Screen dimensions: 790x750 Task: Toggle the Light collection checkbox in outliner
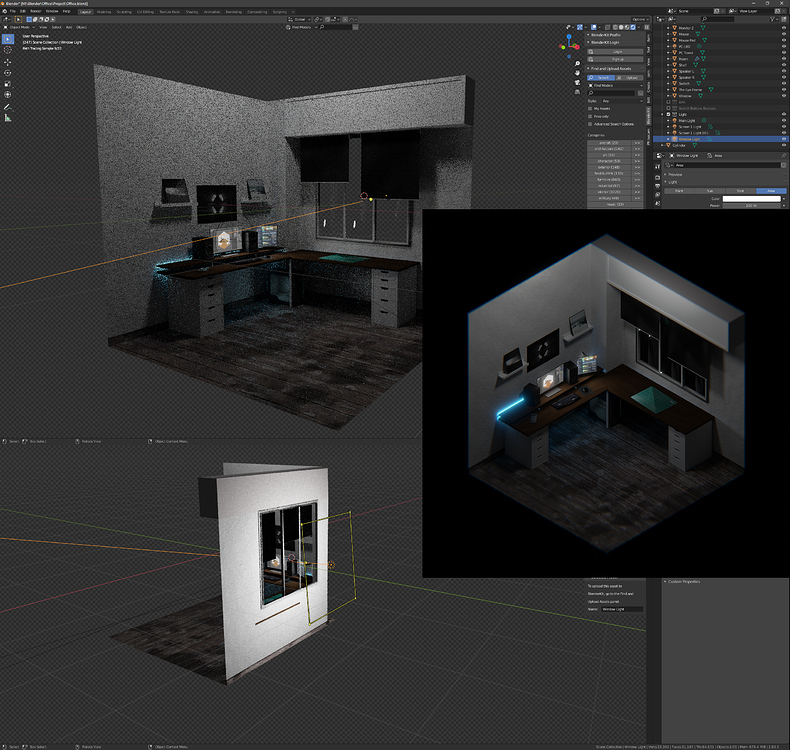(669, 114)
